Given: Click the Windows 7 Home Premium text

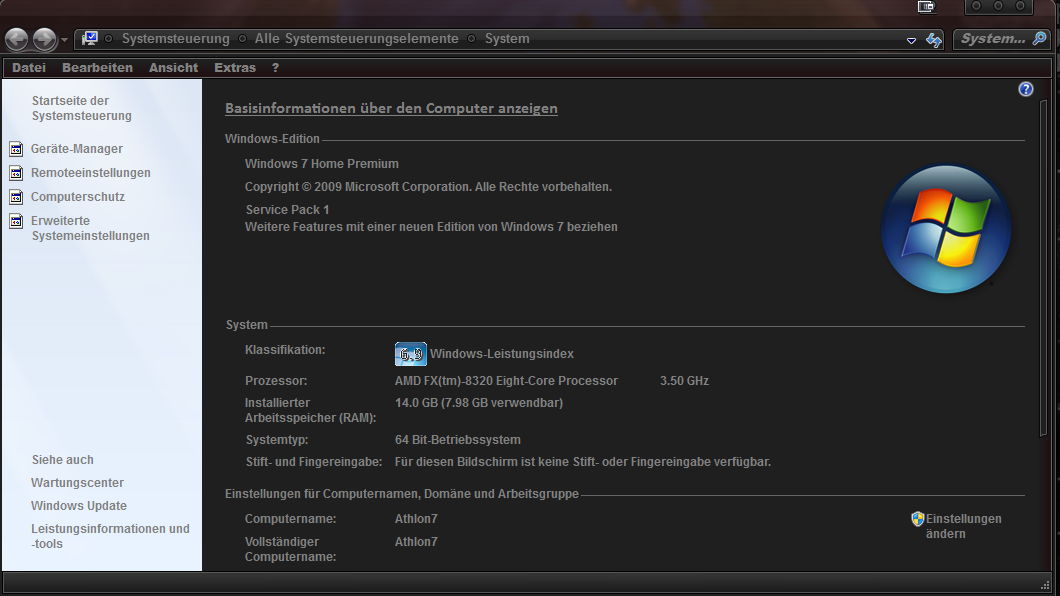Looking at the screenshot, I should (322, 164).
